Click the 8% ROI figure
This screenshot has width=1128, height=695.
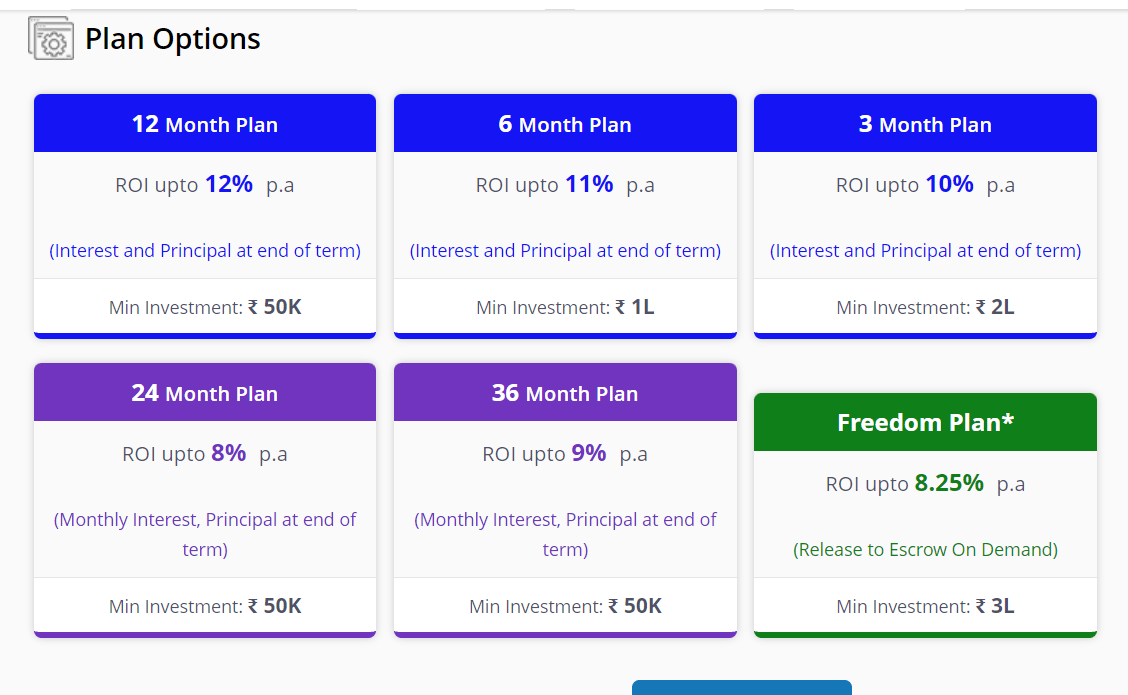(229, 453)
